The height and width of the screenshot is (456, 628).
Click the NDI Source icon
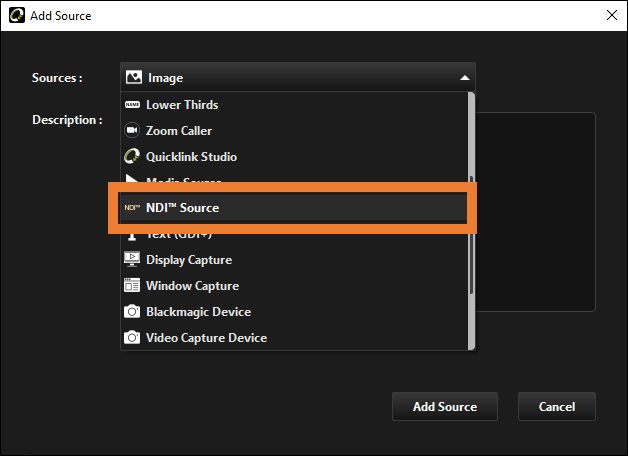pyautogui.click(x=132, y=207)
